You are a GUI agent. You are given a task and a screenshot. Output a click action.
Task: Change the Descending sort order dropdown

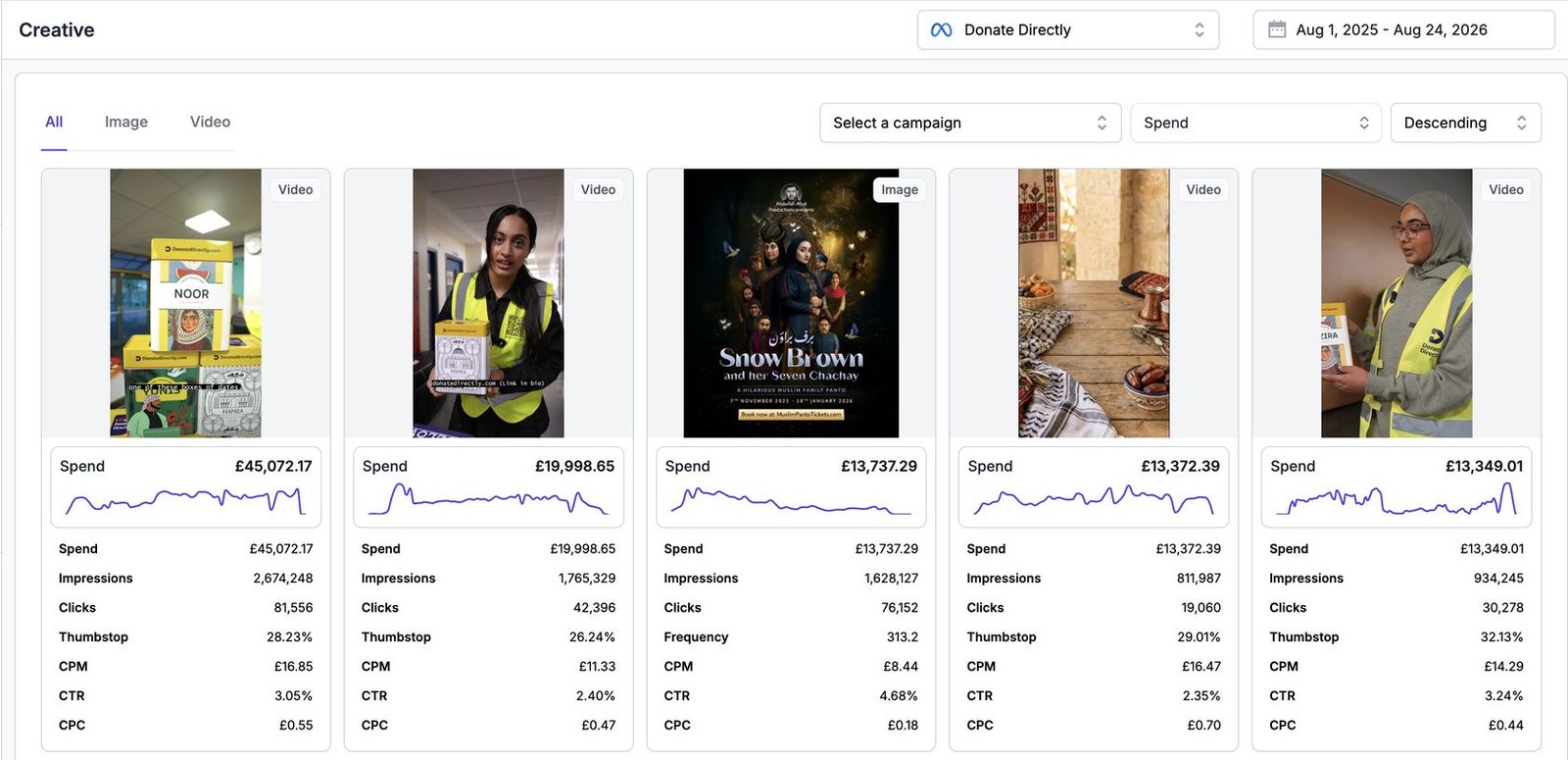(1465, 123)
